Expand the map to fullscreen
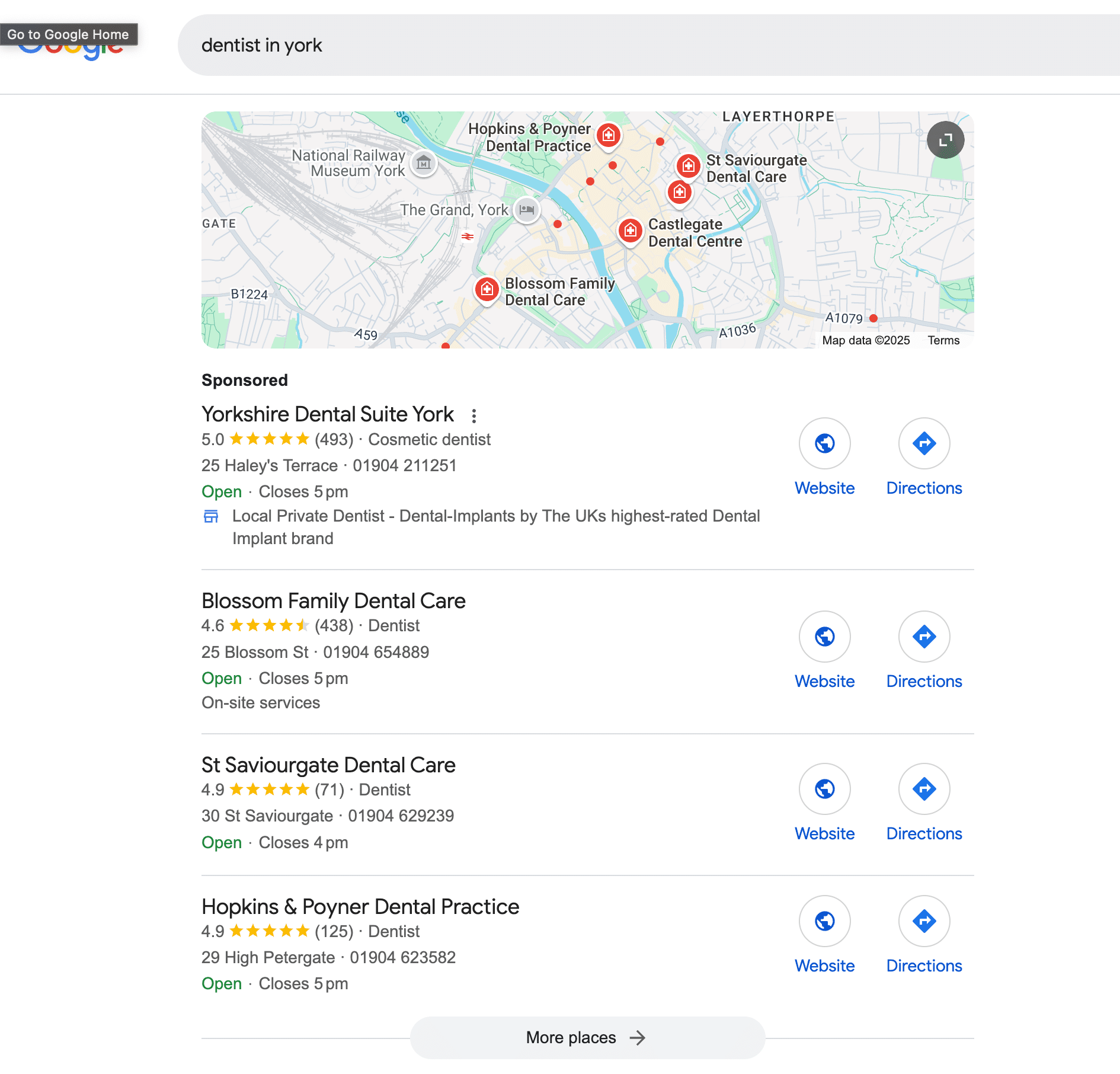The height and width of the screenshot is (1074, 1120). (946, 140)
